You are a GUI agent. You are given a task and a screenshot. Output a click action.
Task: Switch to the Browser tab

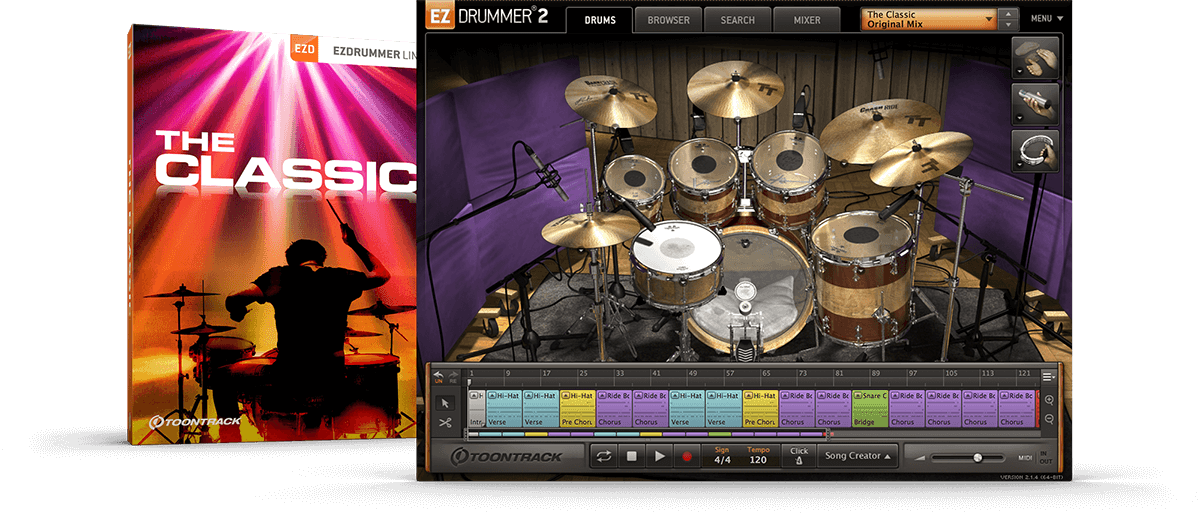[x=668, y=20]
